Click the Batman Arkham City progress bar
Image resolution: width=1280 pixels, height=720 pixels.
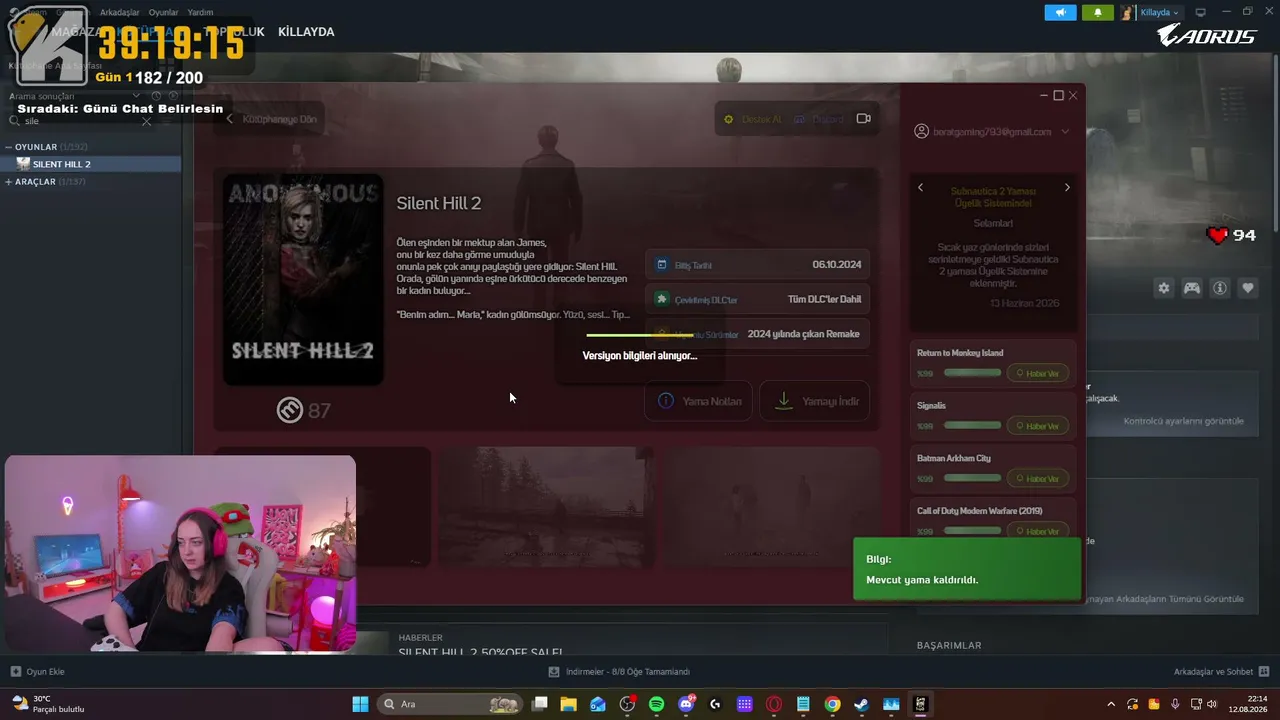coord(972,479)
